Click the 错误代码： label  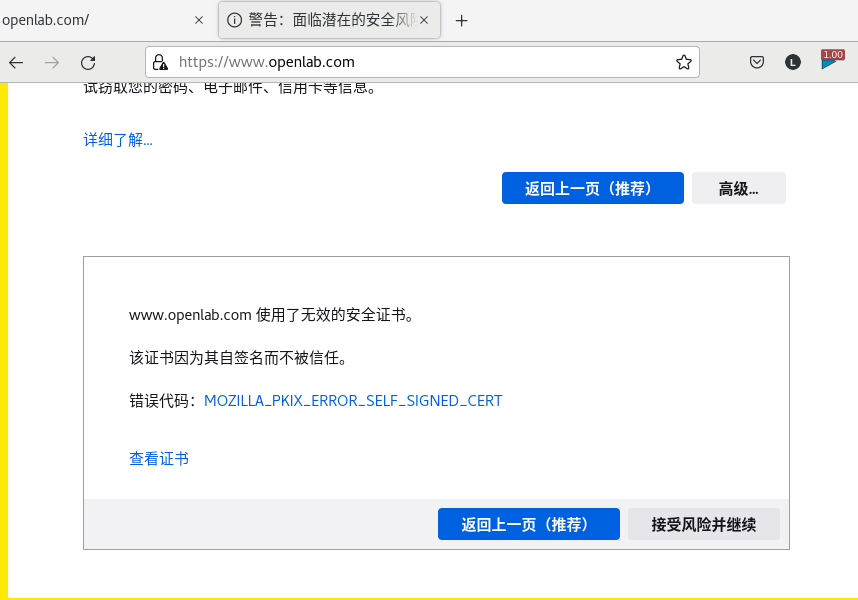pyautogui.click(x=163, y=401)
